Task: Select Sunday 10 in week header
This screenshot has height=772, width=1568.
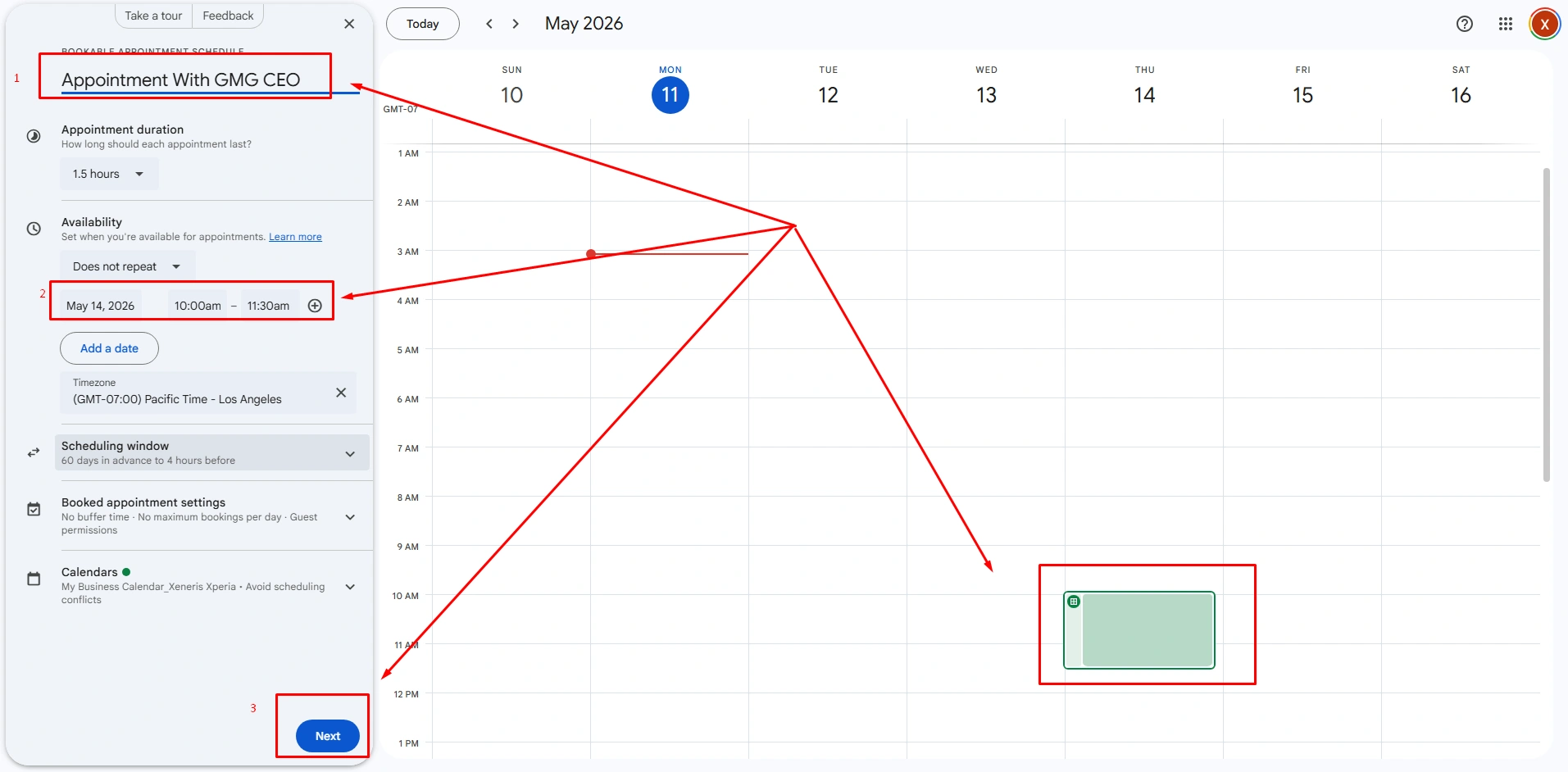Action: pos(511,95)
